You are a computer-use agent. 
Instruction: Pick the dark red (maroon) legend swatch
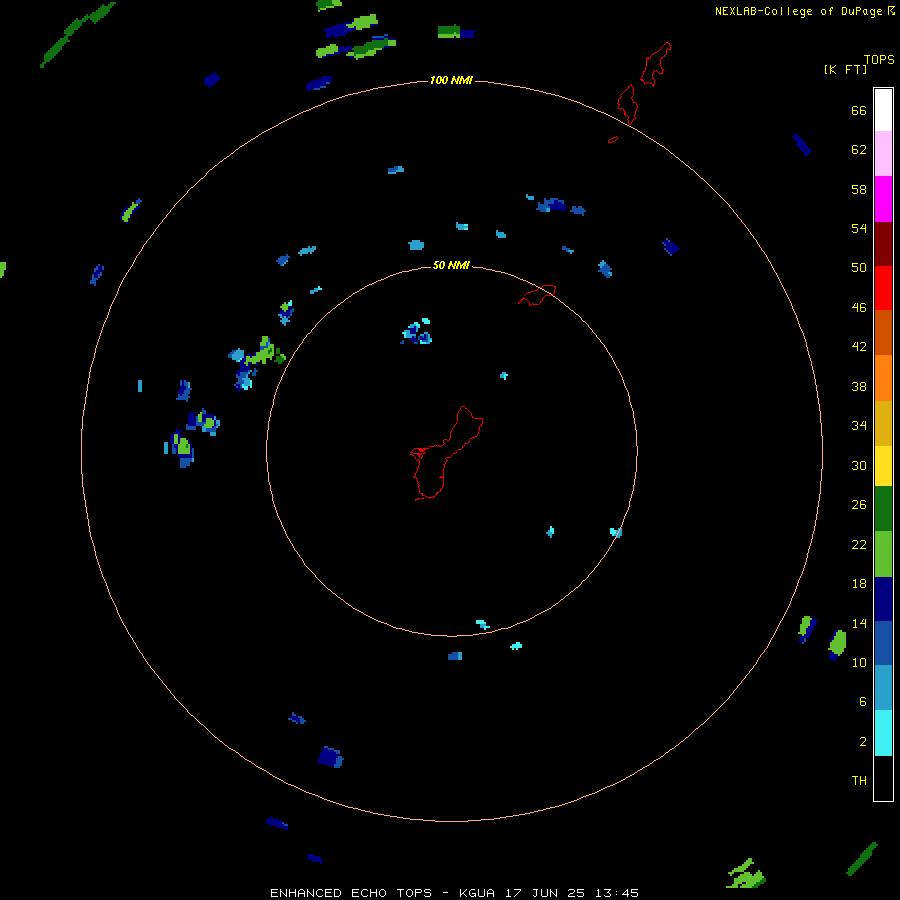pyautogui.click(x=883, y=244)
